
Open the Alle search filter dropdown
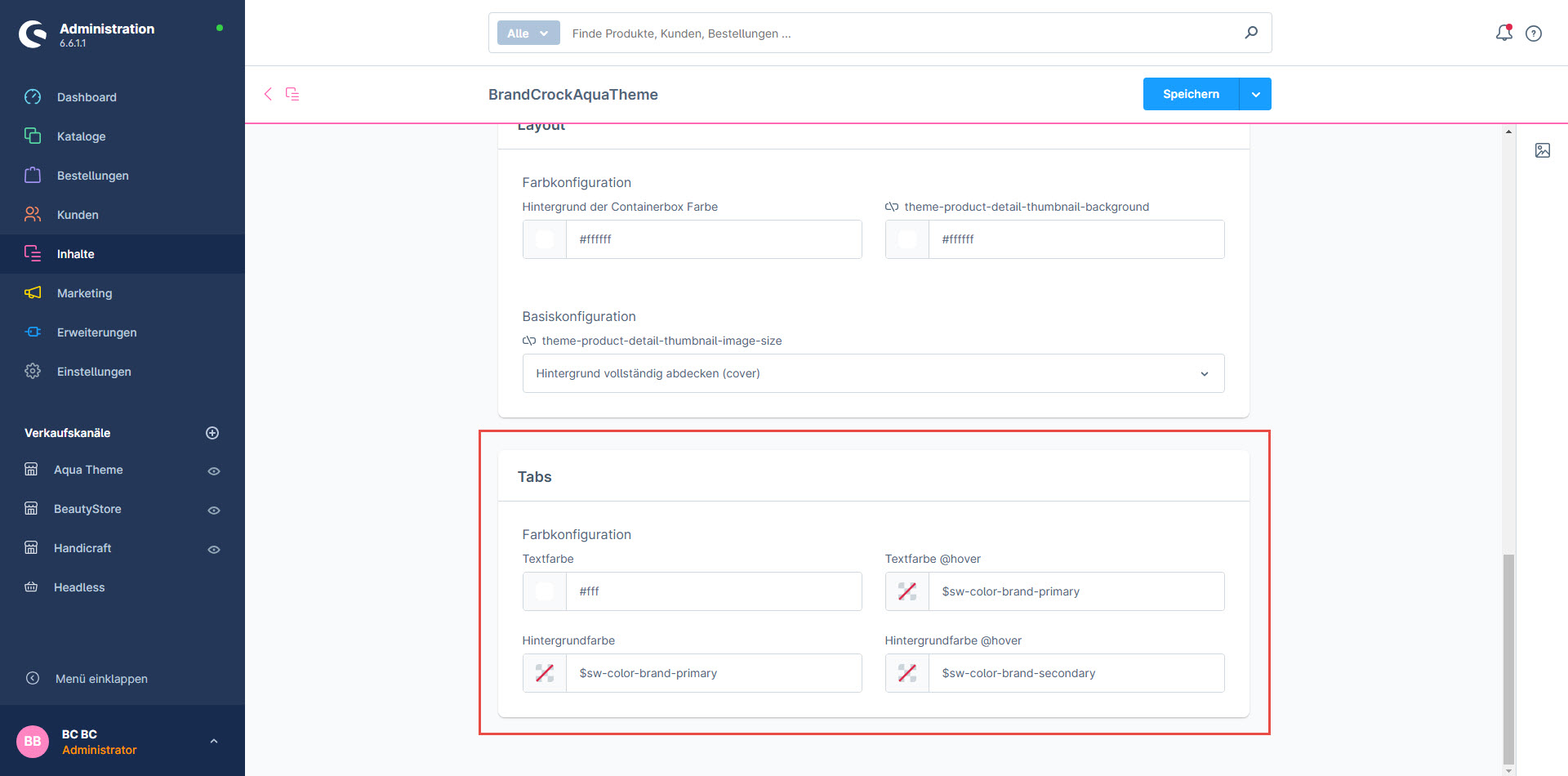click(x=528, y=33)
